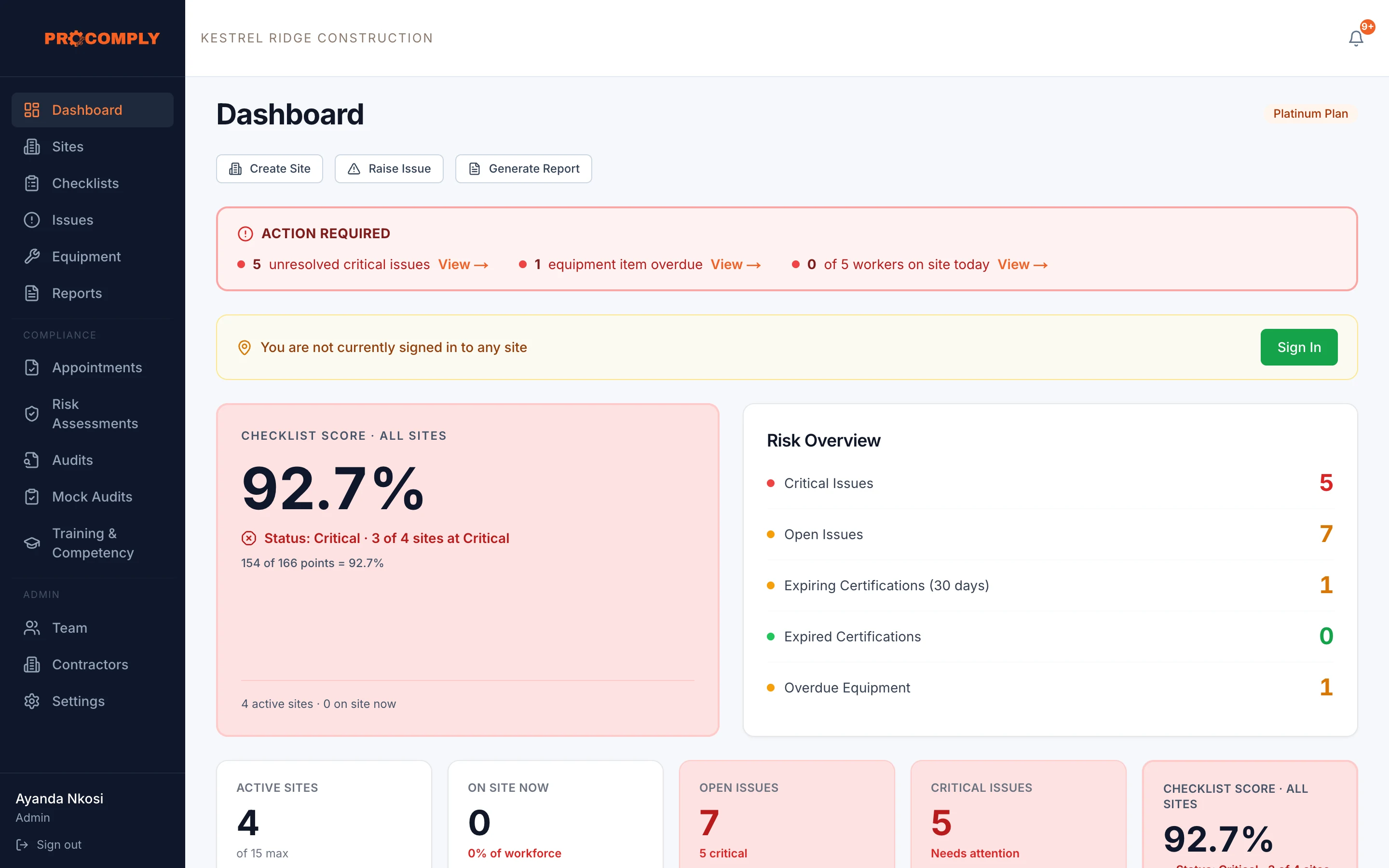Click the Risk Assessments shield icon

point(31,414)
